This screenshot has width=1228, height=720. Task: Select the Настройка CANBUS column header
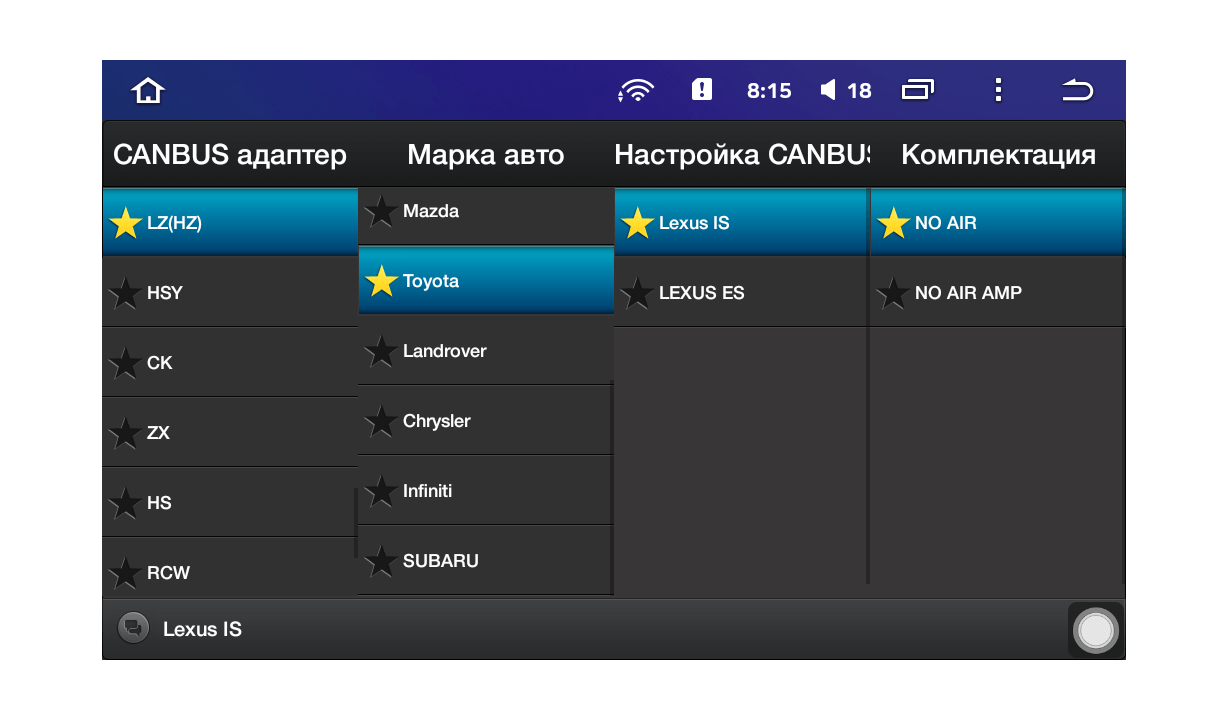[742, 155]
